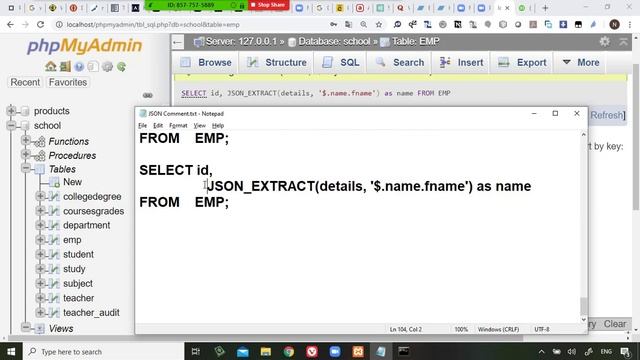Expand the emp table node

(40, 240)
